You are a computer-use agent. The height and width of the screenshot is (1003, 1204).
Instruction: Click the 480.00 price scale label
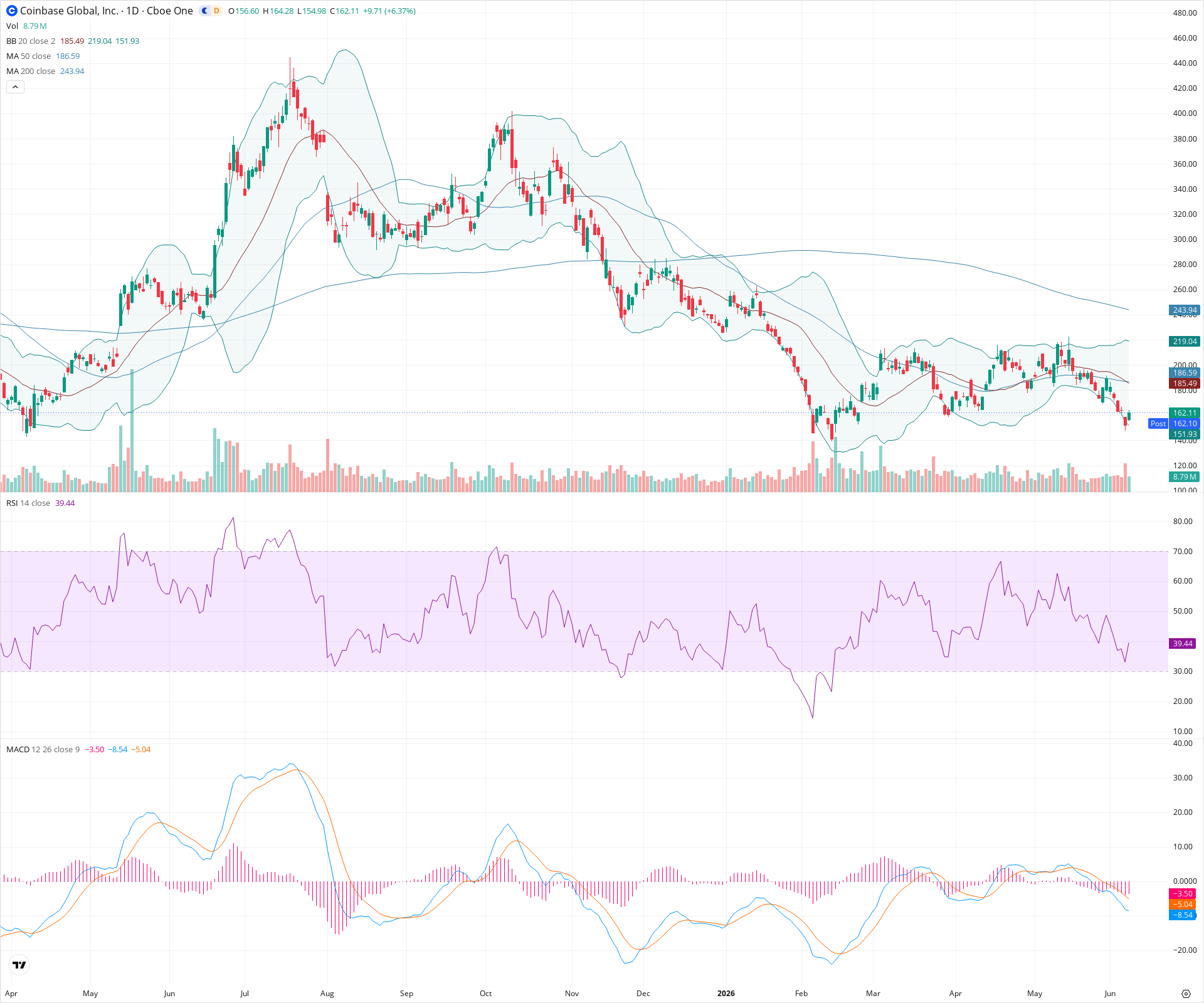coord(1185,13)
